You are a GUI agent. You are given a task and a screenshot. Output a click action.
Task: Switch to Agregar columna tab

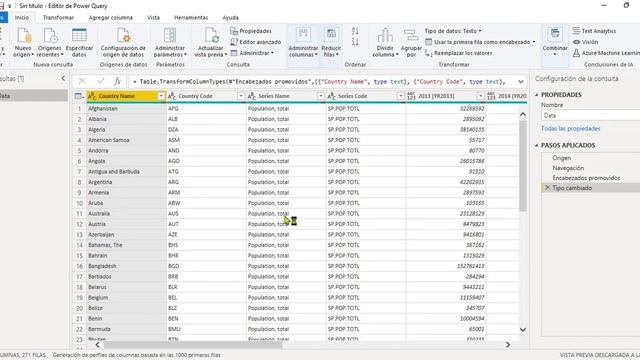click(x=111, y=18)
